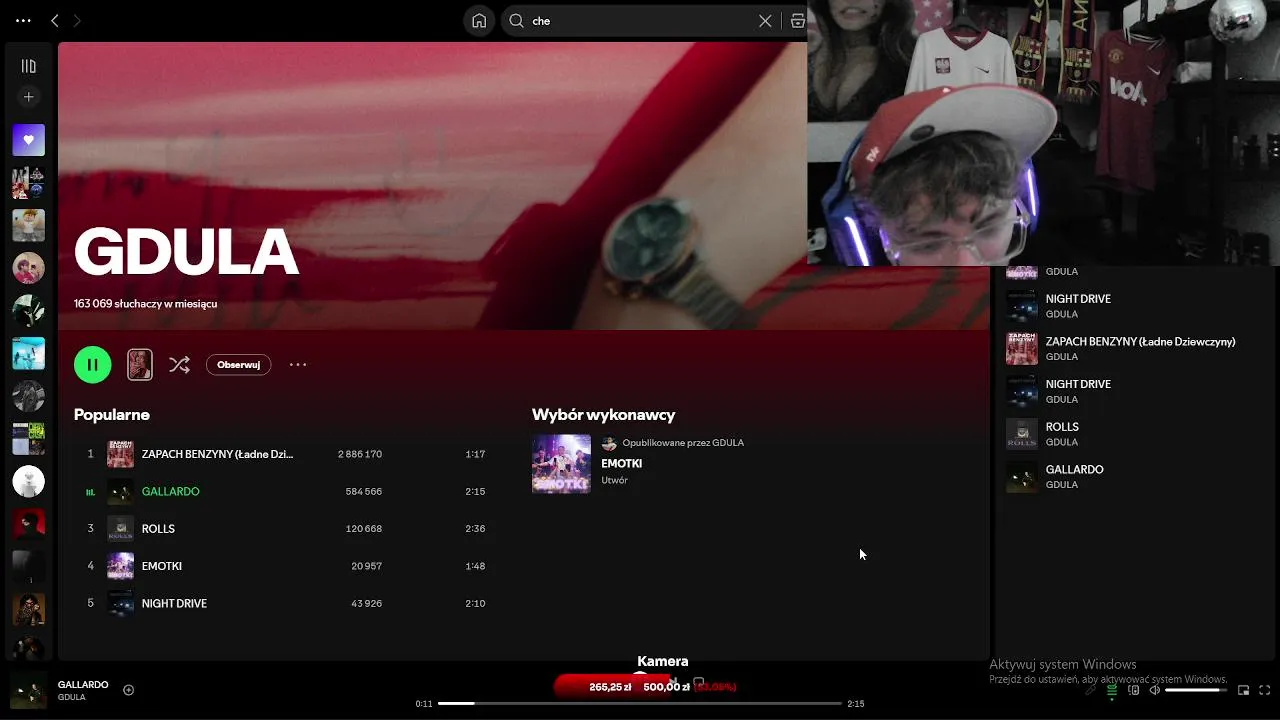Click EMOTKI cover art under Wybór wykonawcy
1280x720 pixels.
click(x=561, y=464)
